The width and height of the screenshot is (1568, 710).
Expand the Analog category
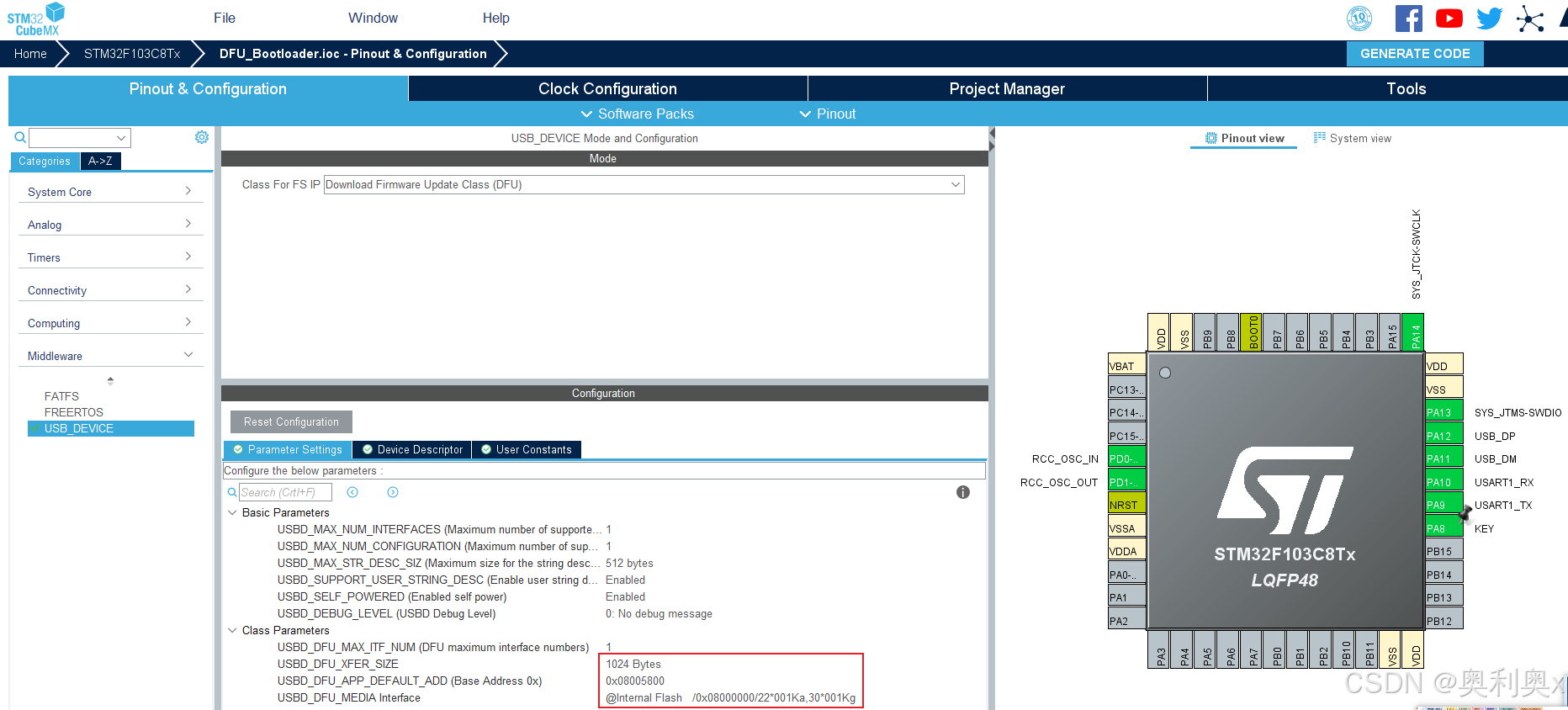point(110,225)
